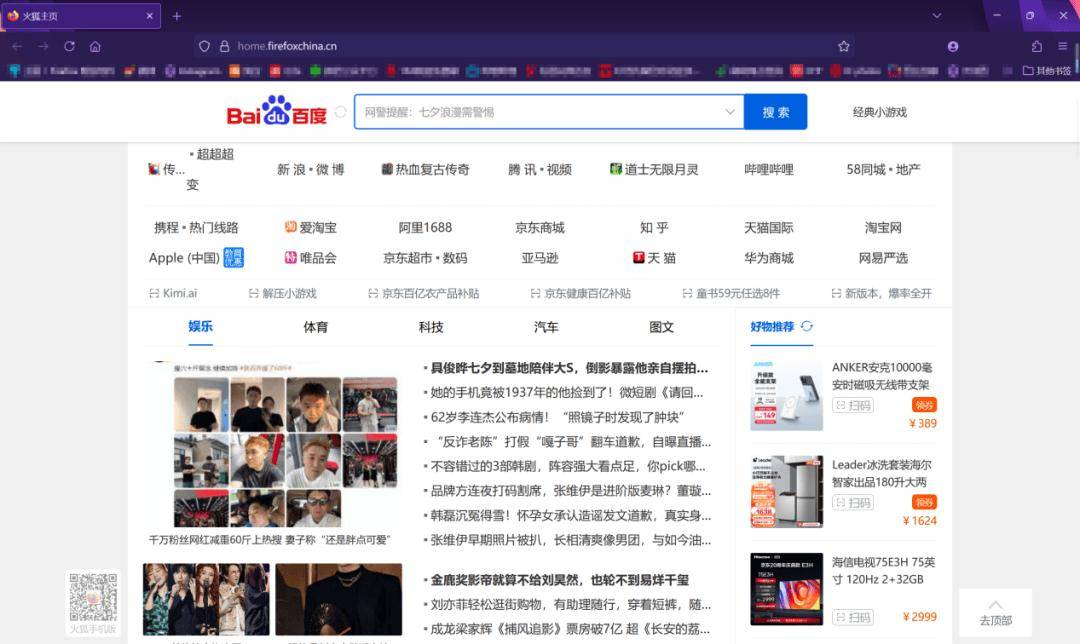The height and width of the screenshot is (644, 1080).
Task: Bookmark this page with the star icon
Action: tap(843, 46)
